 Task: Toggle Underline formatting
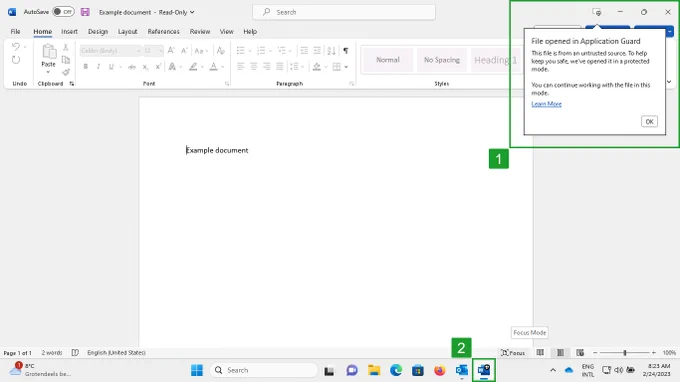click(x=111, y=67)
